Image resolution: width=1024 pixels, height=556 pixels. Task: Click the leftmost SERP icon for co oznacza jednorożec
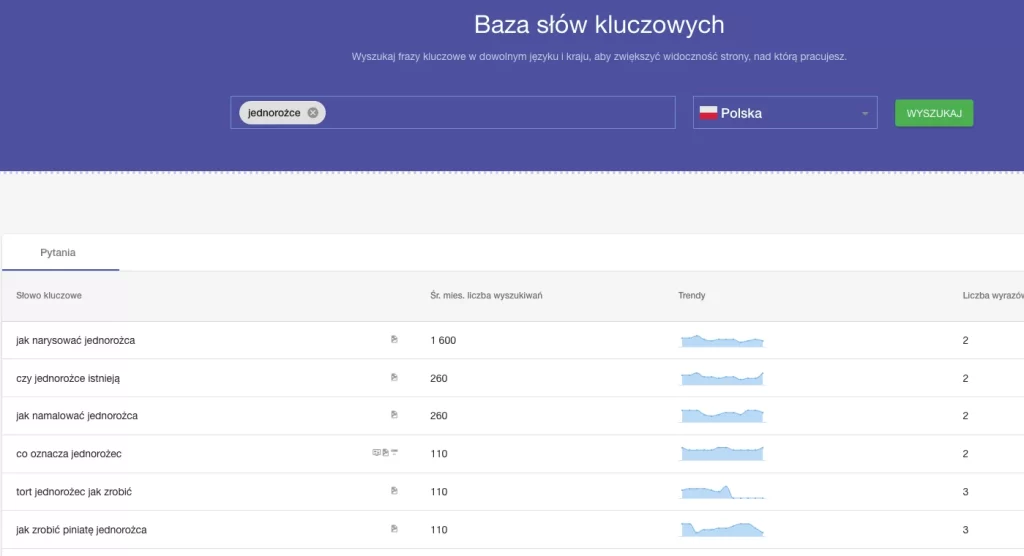(x=376, y=452)
